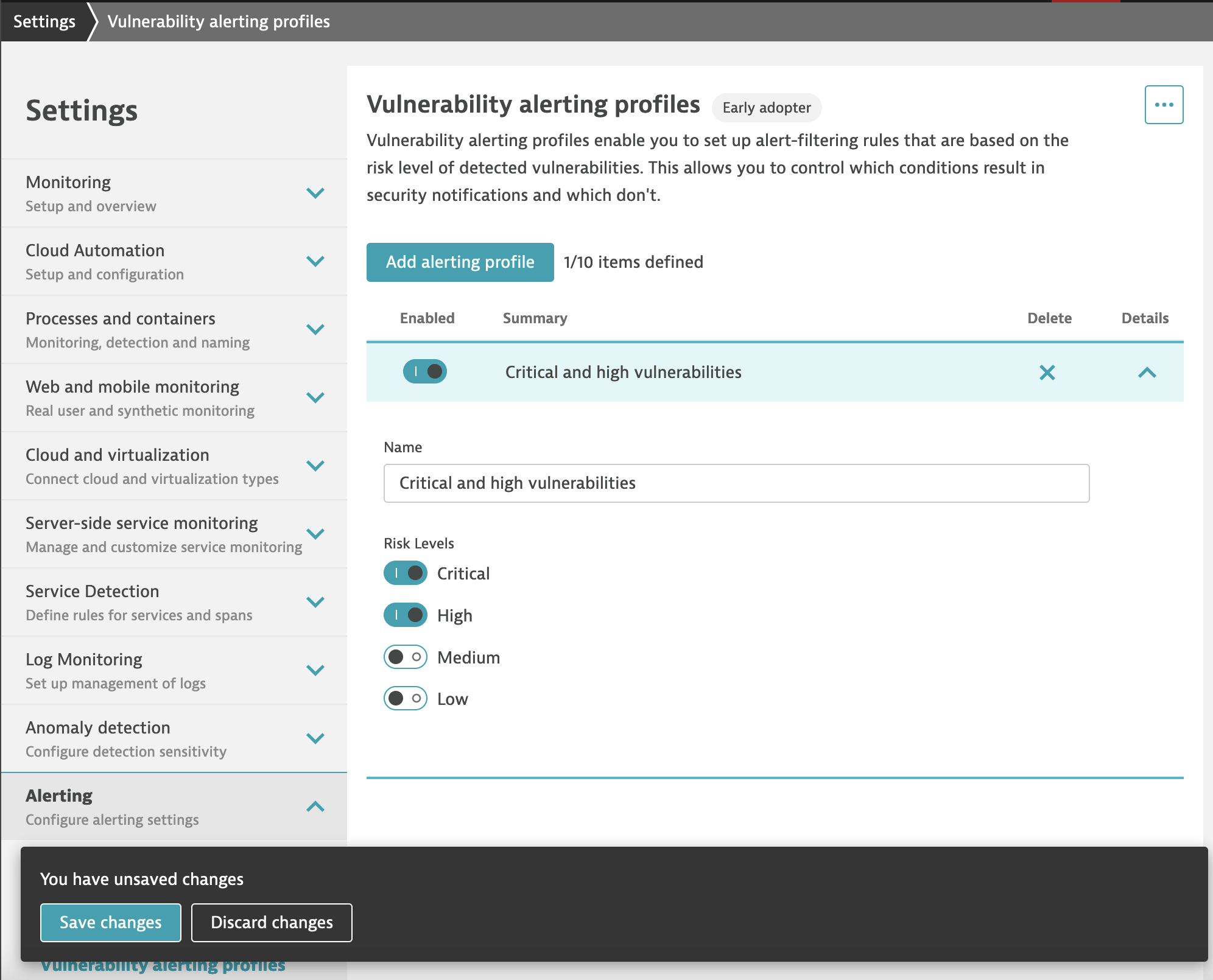Disable the profile's Enabled toggle
The image size is (1213, 980).
point(424,371)
